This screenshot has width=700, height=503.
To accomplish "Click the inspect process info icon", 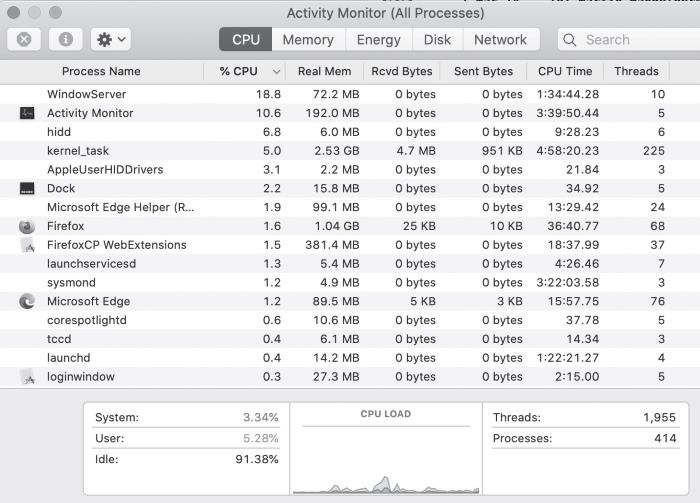I will [66, 40].
